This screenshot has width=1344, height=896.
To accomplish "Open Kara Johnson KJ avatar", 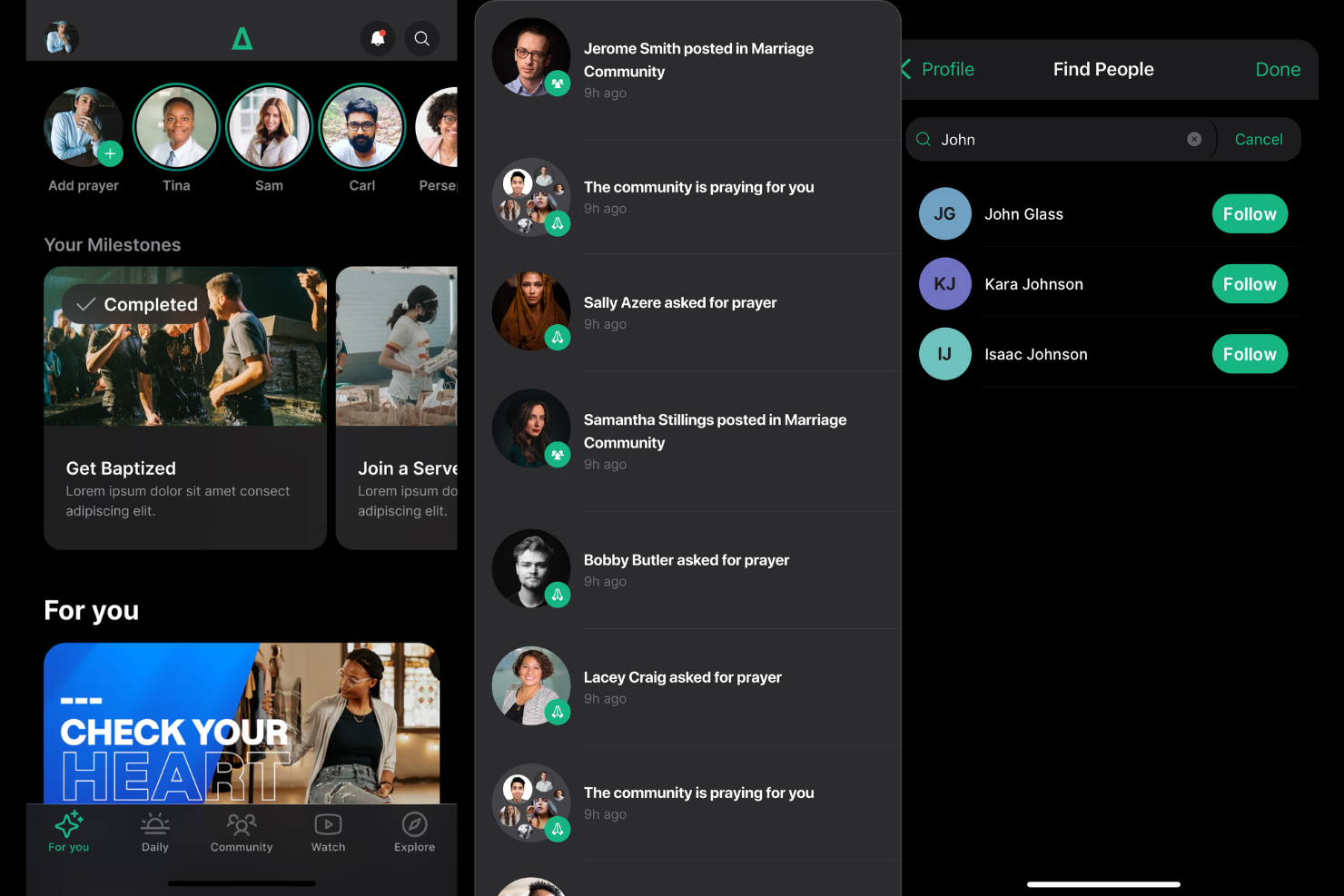I will point(944,284).
